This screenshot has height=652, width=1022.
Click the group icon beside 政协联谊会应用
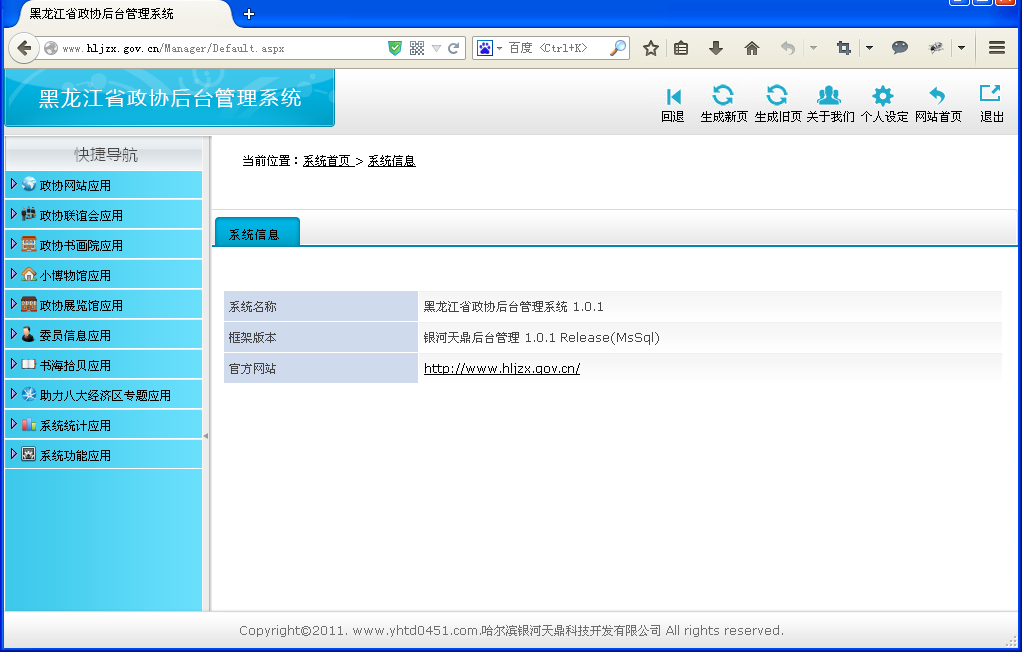(x=29, y=214)
